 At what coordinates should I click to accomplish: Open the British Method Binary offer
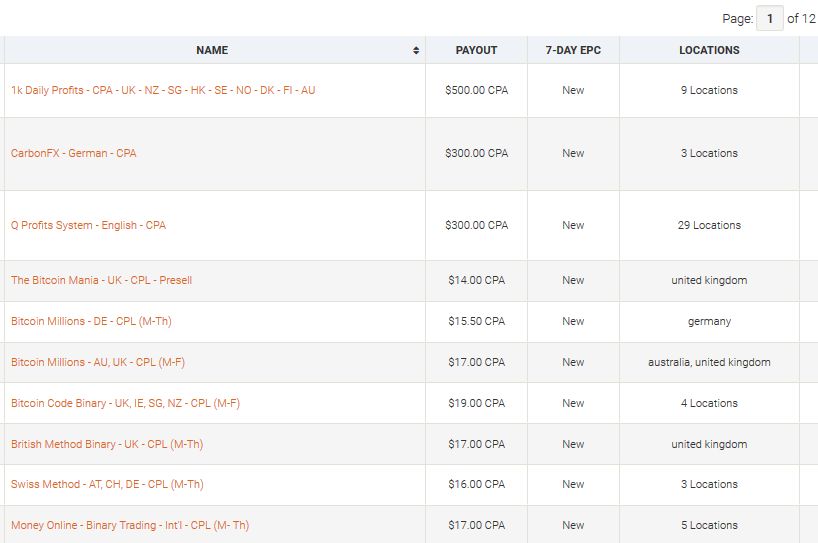click(x=107, y=444)
